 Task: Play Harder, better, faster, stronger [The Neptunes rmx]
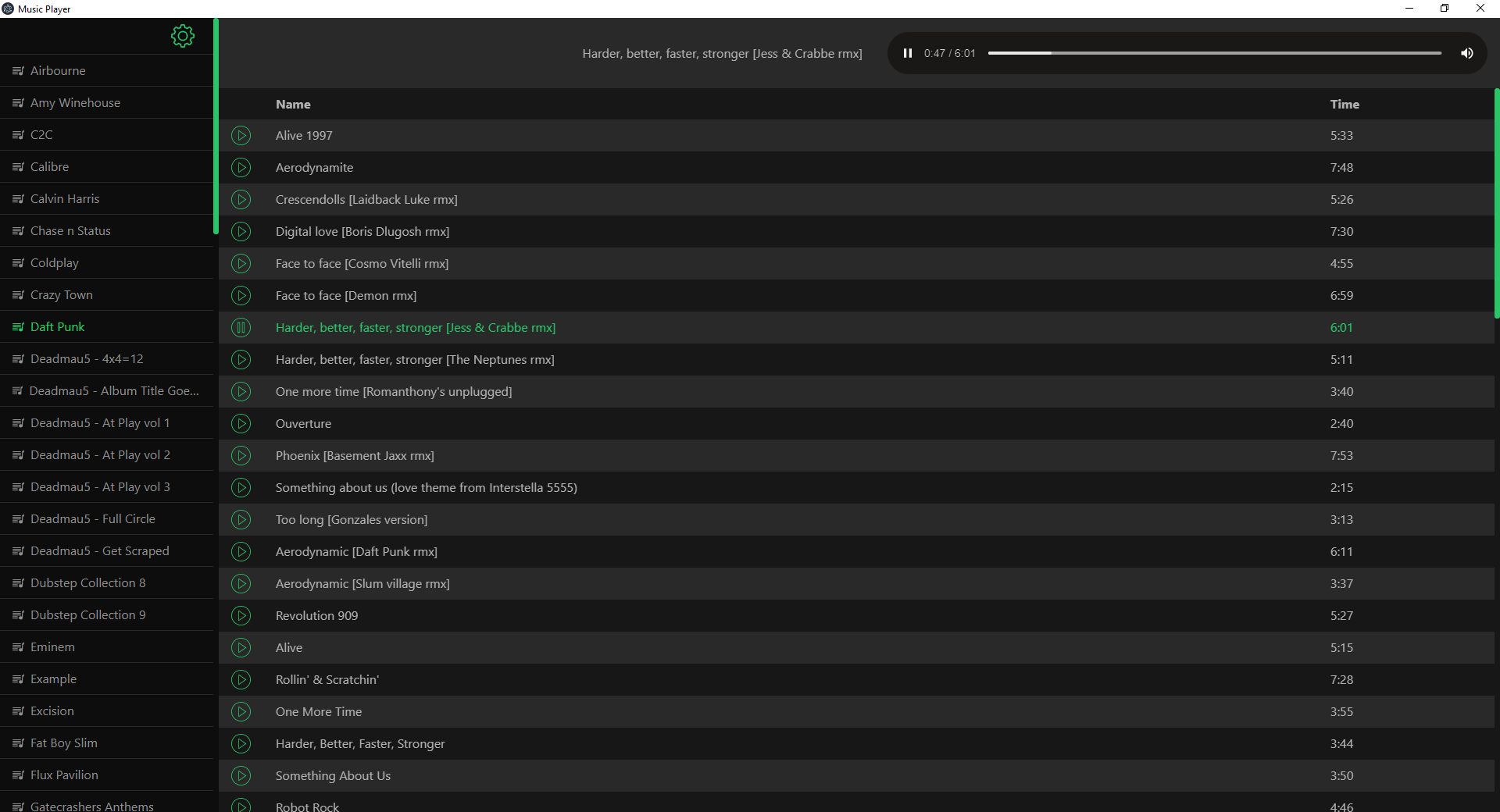coord(241,360)
